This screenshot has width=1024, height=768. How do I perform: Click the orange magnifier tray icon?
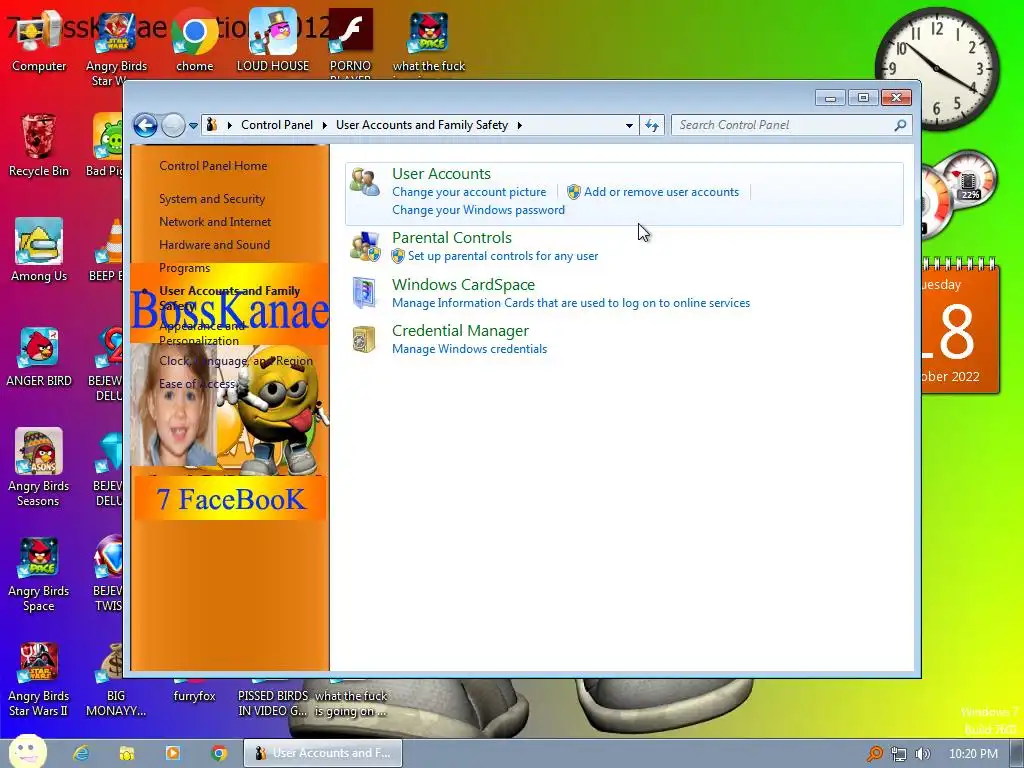(874, 754)
